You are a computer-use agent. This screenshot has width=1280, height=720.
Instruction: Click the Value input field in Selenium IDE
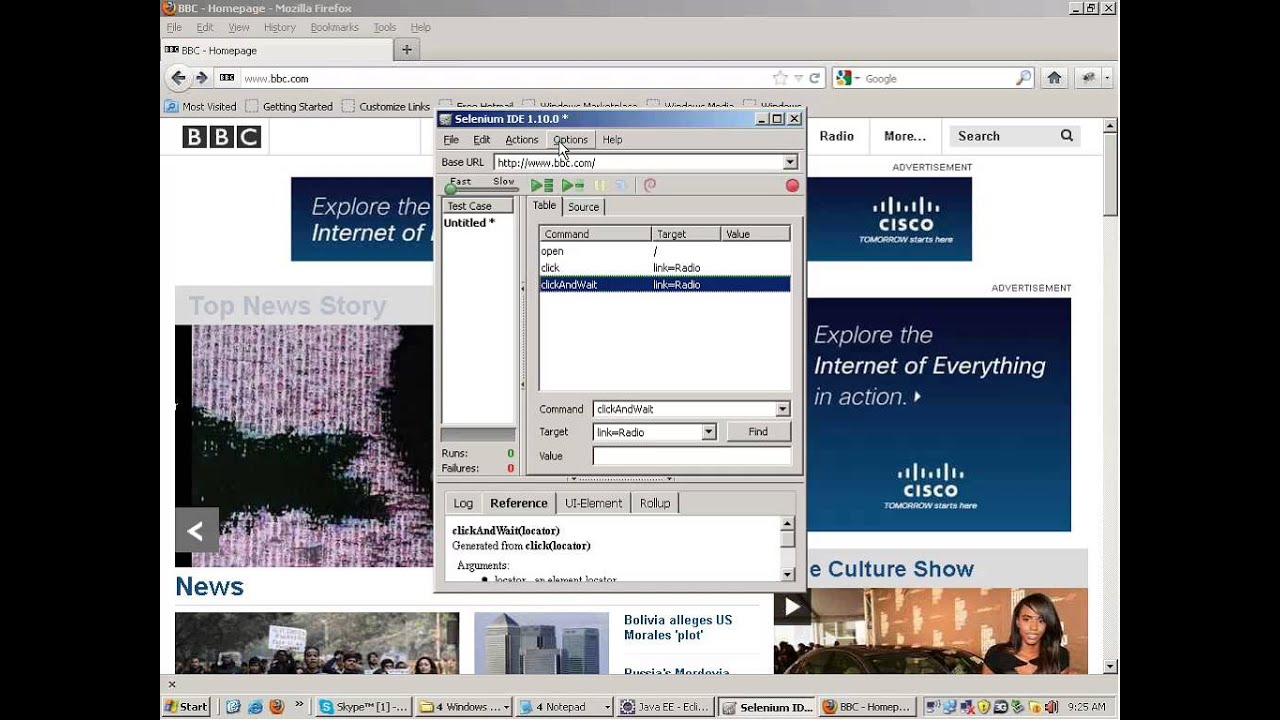[x=692, y=456]
